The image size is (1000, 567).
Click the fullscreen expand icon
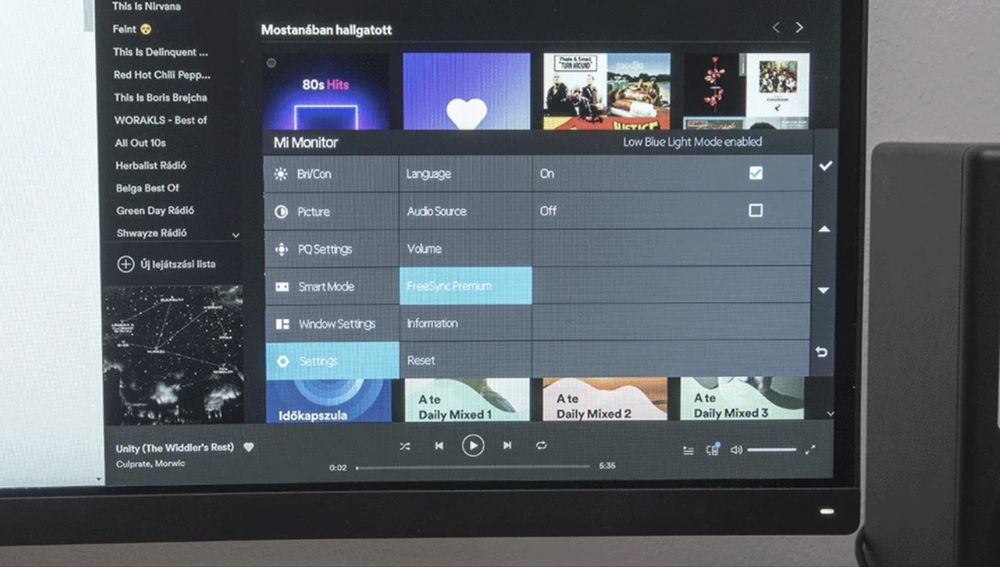click(810, 450)
